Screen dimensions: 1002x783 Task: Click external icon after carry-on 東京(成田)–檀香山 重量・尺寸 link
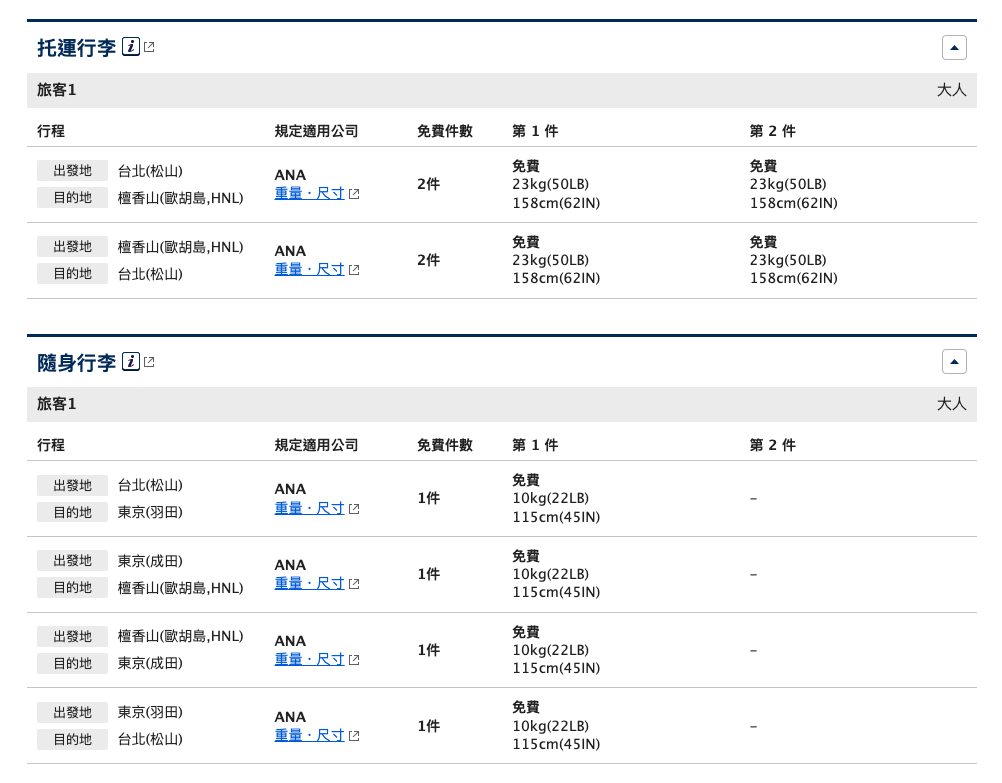click(354, 584)
